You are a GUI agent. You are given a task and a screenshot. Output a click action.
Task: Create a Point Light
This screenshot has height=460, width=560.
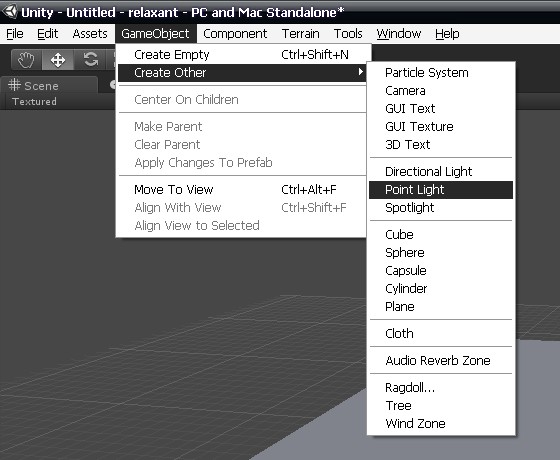point(441,190)
